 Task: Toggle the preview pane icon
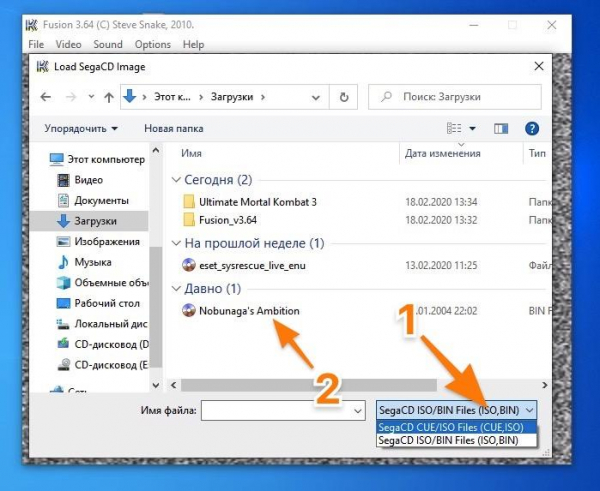[x=501, y=129]
